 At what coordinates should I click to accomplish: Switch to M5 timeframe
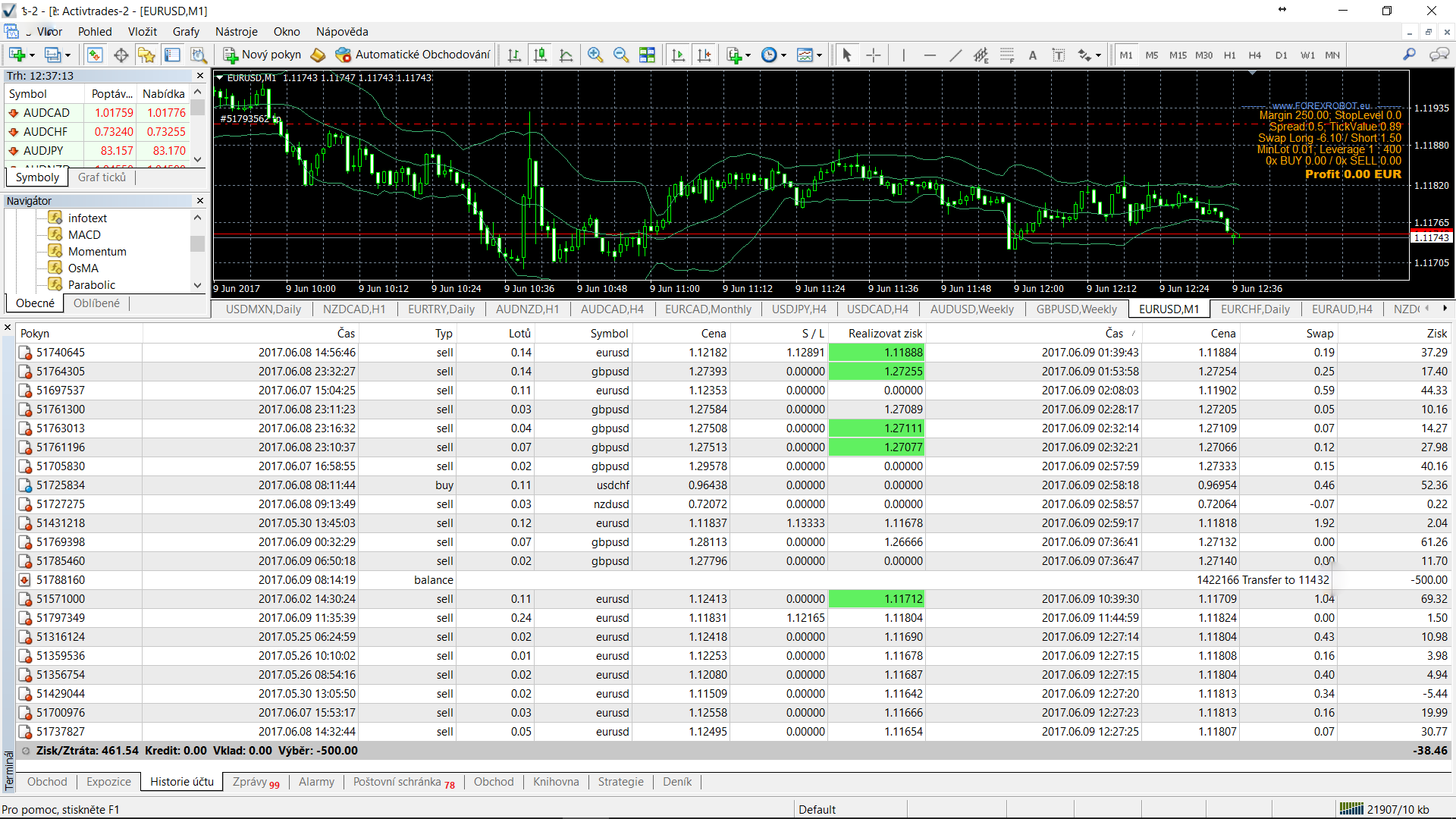point(1152,55)
